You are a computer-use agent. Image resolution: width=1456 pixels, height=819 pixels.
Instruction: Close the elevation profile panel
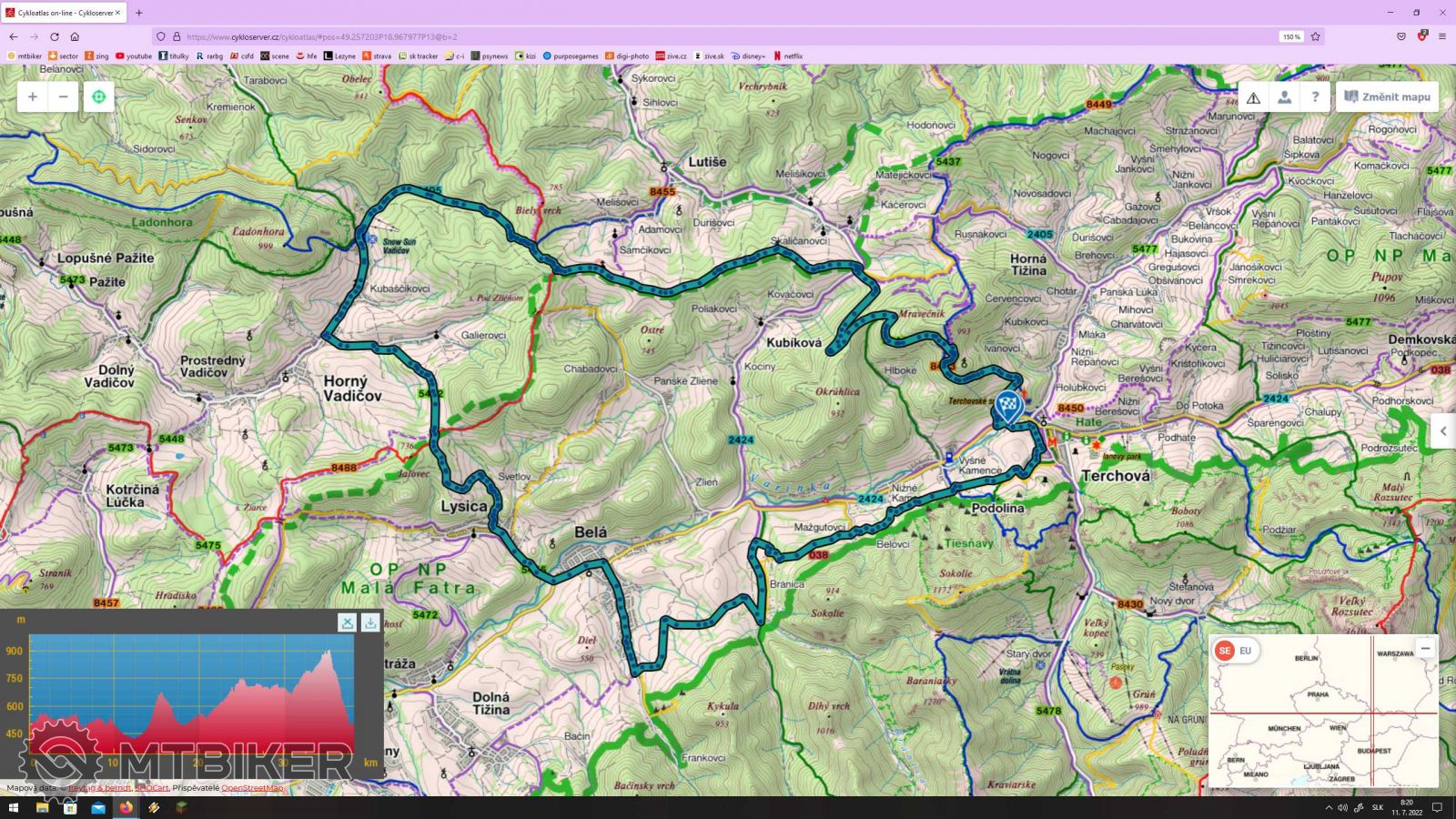347,622
